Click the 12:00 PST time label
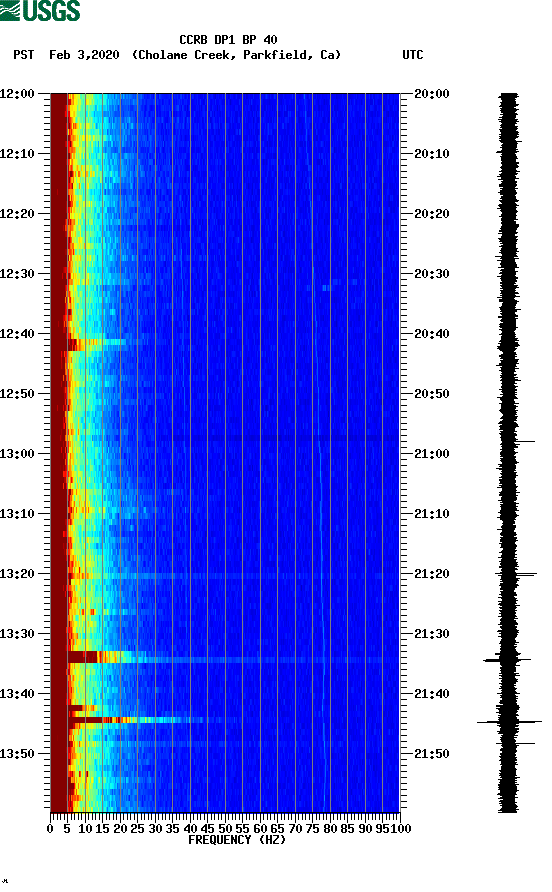Screen dimensions: 552x892 coord(17,94)
